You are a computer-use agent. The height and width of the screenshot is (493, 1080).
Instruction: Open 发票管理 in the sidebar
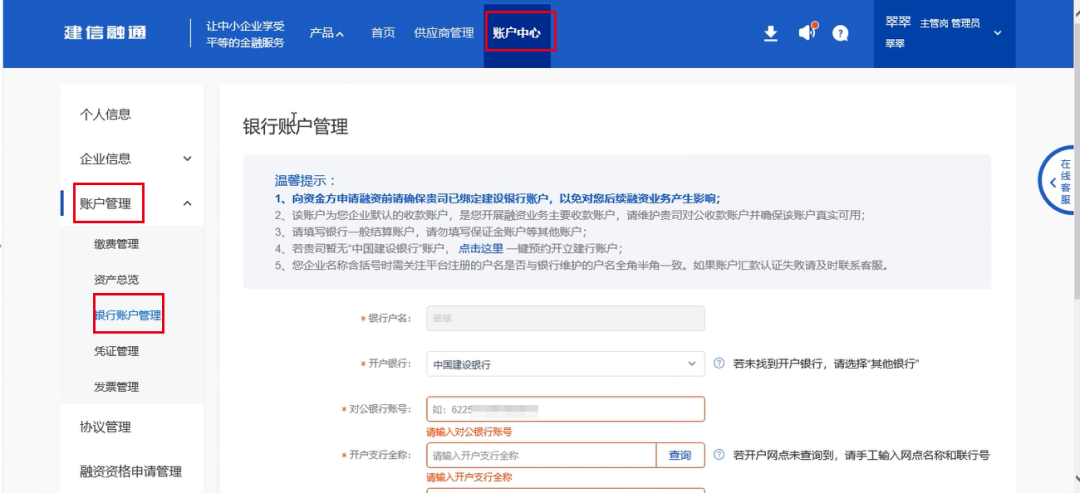click(116, 387)
